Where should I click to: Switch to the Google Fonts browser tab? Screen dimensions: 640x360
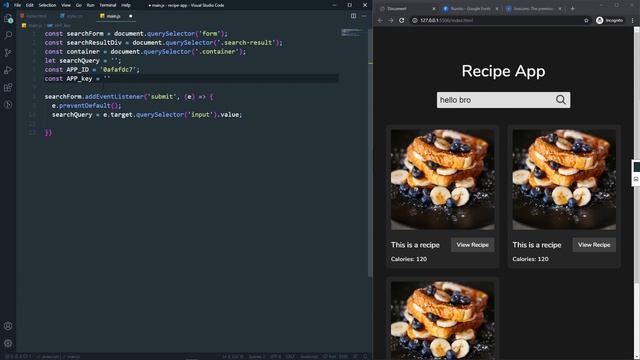coord(470,9)
